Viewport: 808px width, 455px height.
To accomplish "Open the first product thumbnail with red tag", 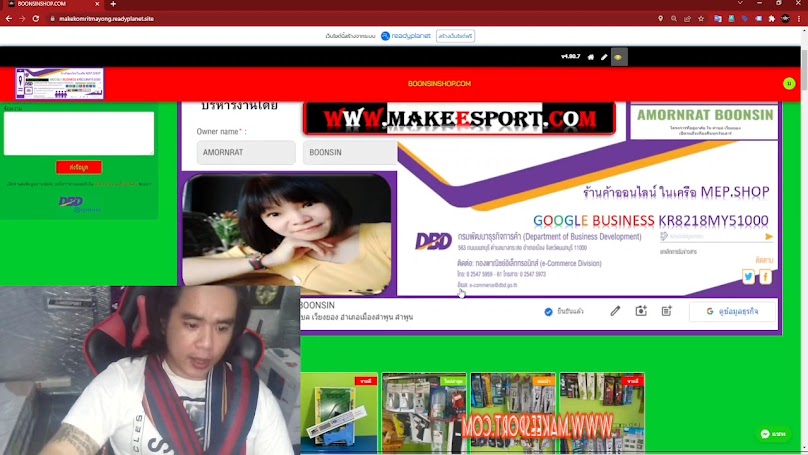I will coord(339,412).
